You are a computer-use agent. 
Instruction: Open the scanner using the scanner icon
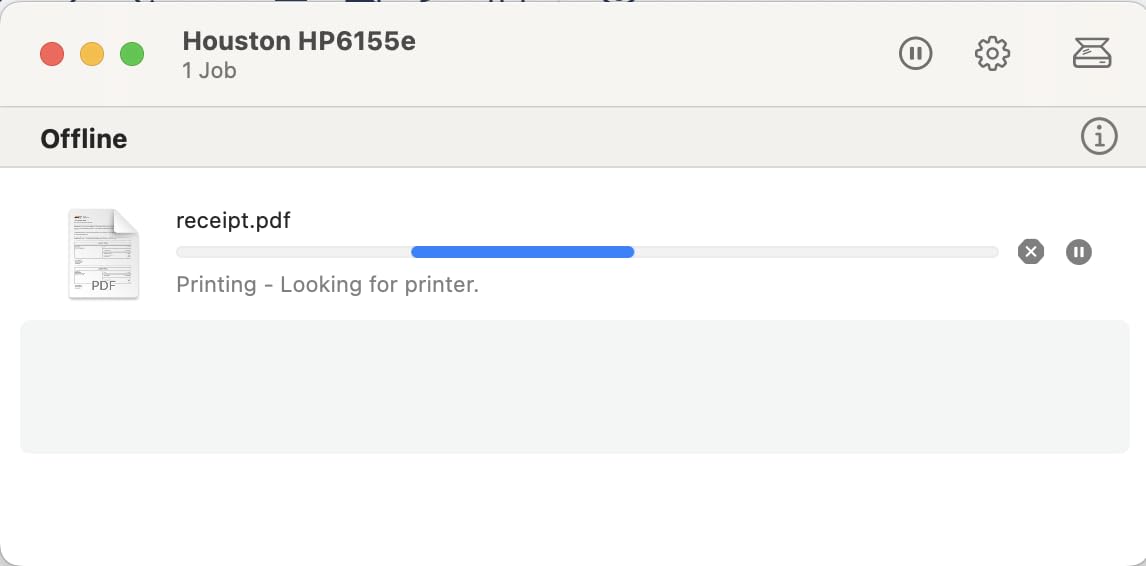[1091, 53]
